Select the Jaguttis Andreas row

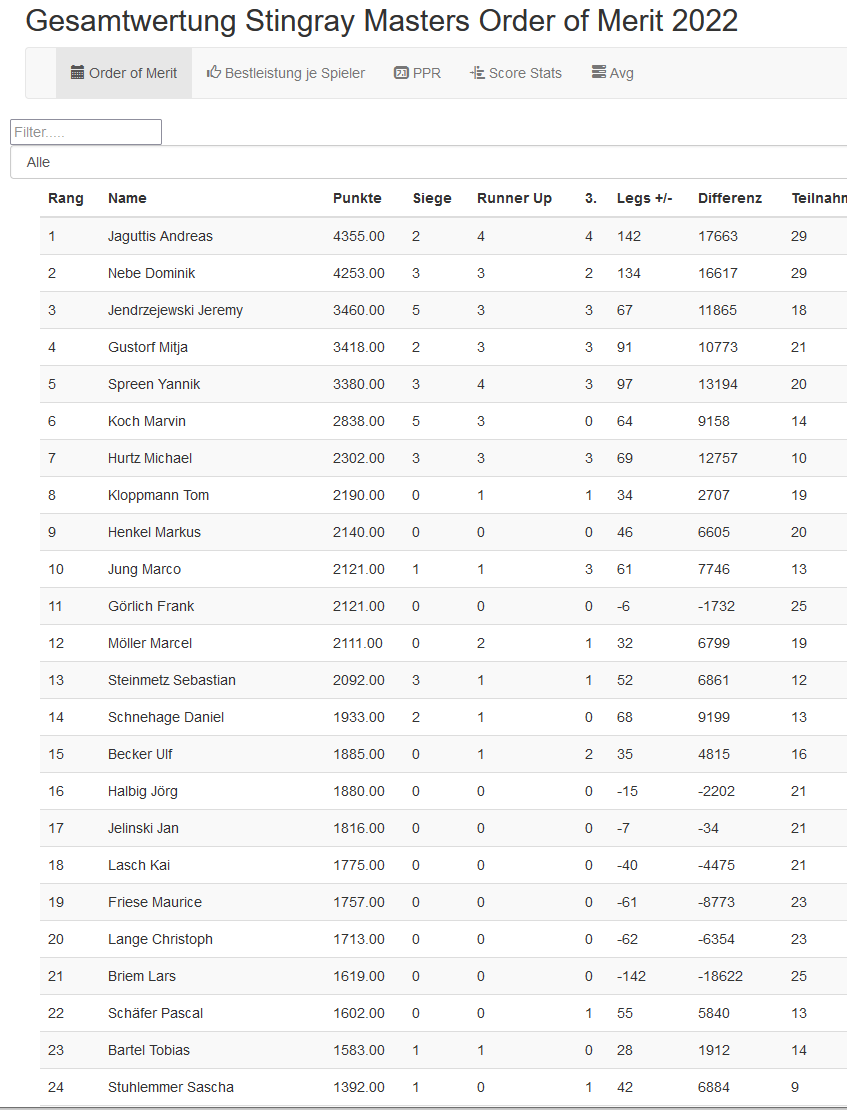(160, 236)
